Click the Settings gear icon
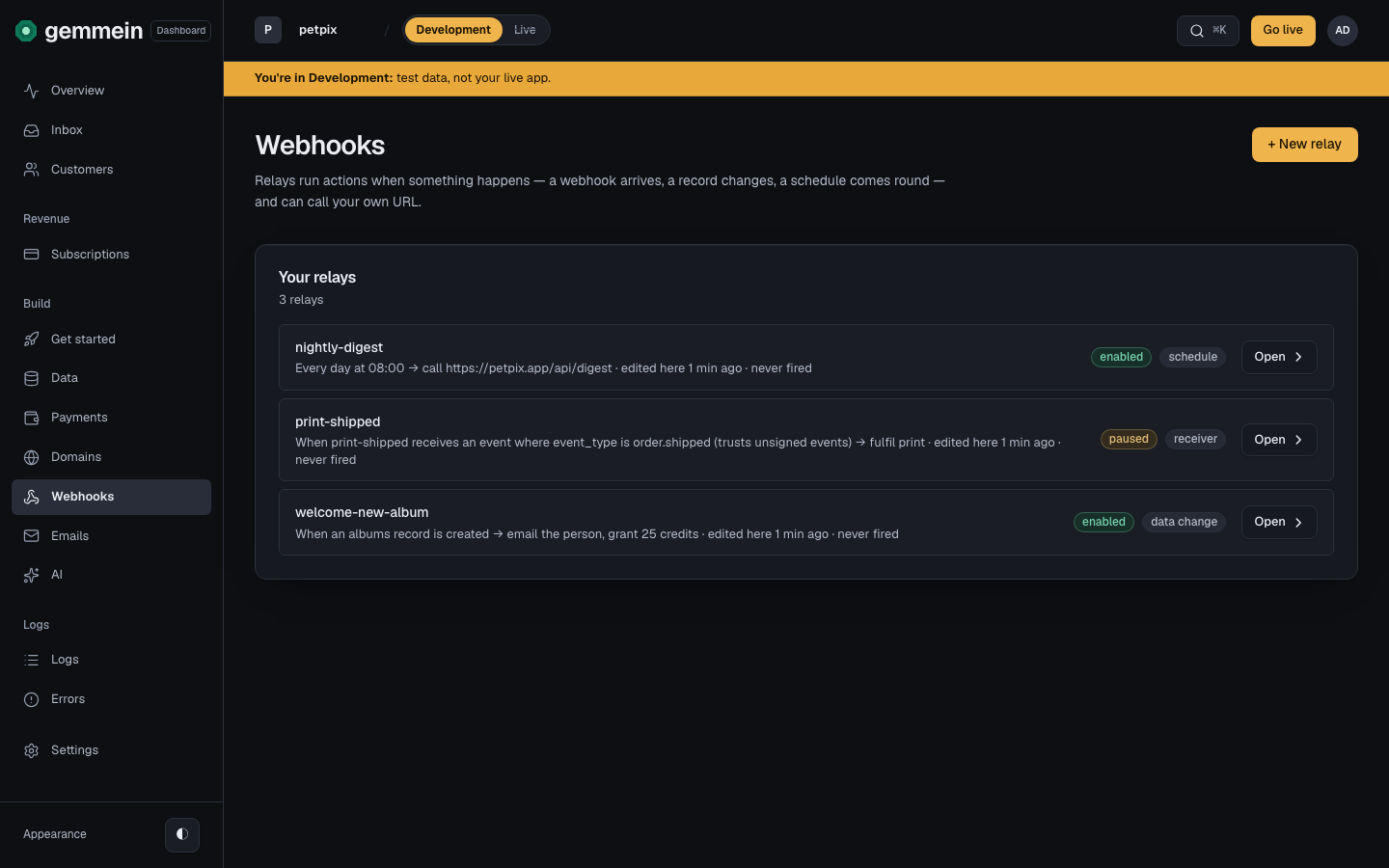This screenshot has height=868, width=1389. [32, 750]
